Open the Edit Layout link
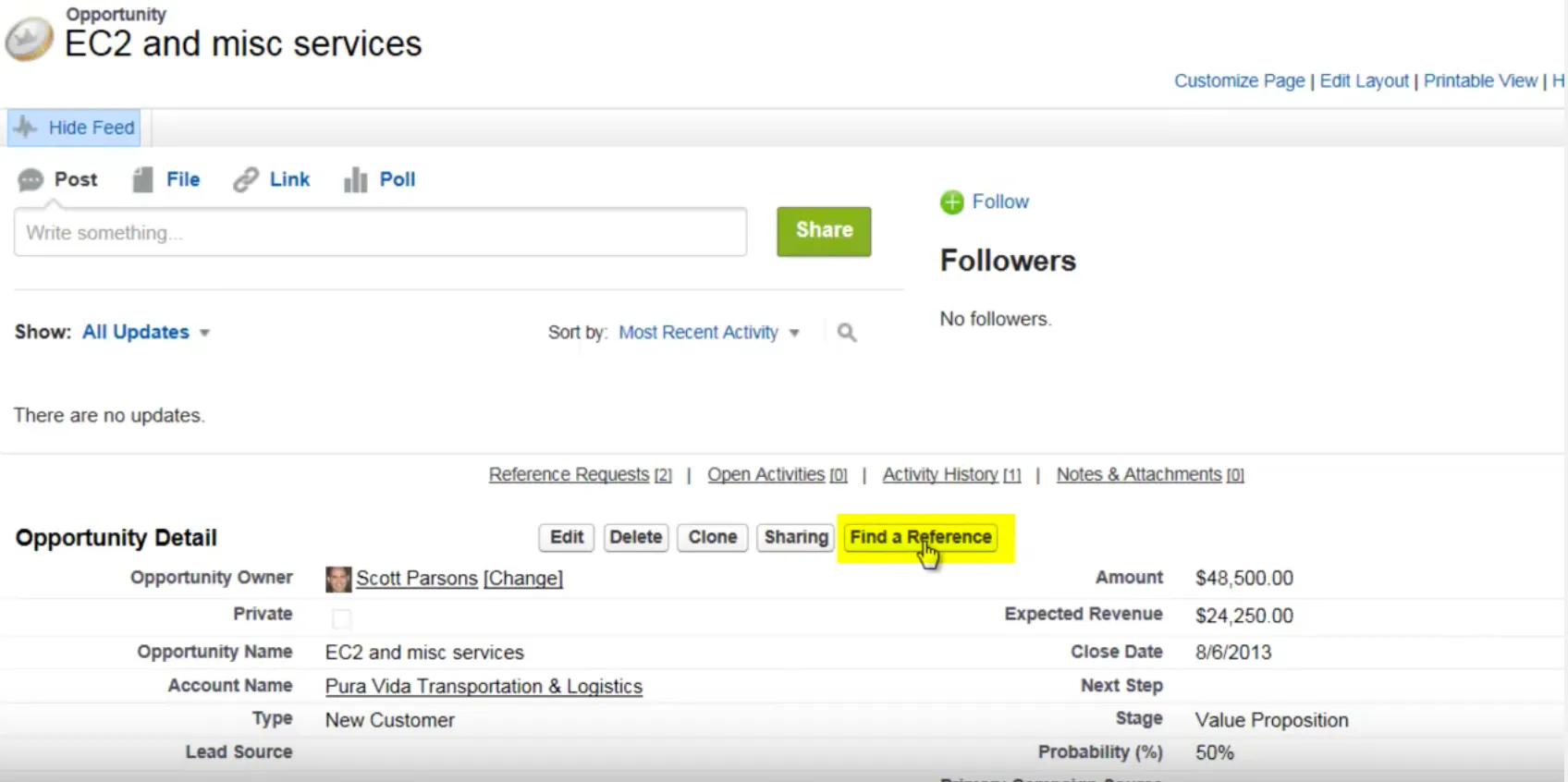Screen dimensions: 1568x782 point(1364,80)
